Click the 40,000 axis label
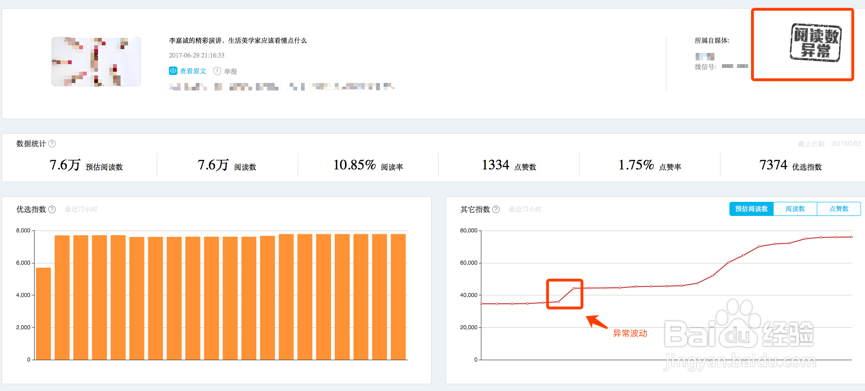865x391 pixels. [x=468, y=296]
